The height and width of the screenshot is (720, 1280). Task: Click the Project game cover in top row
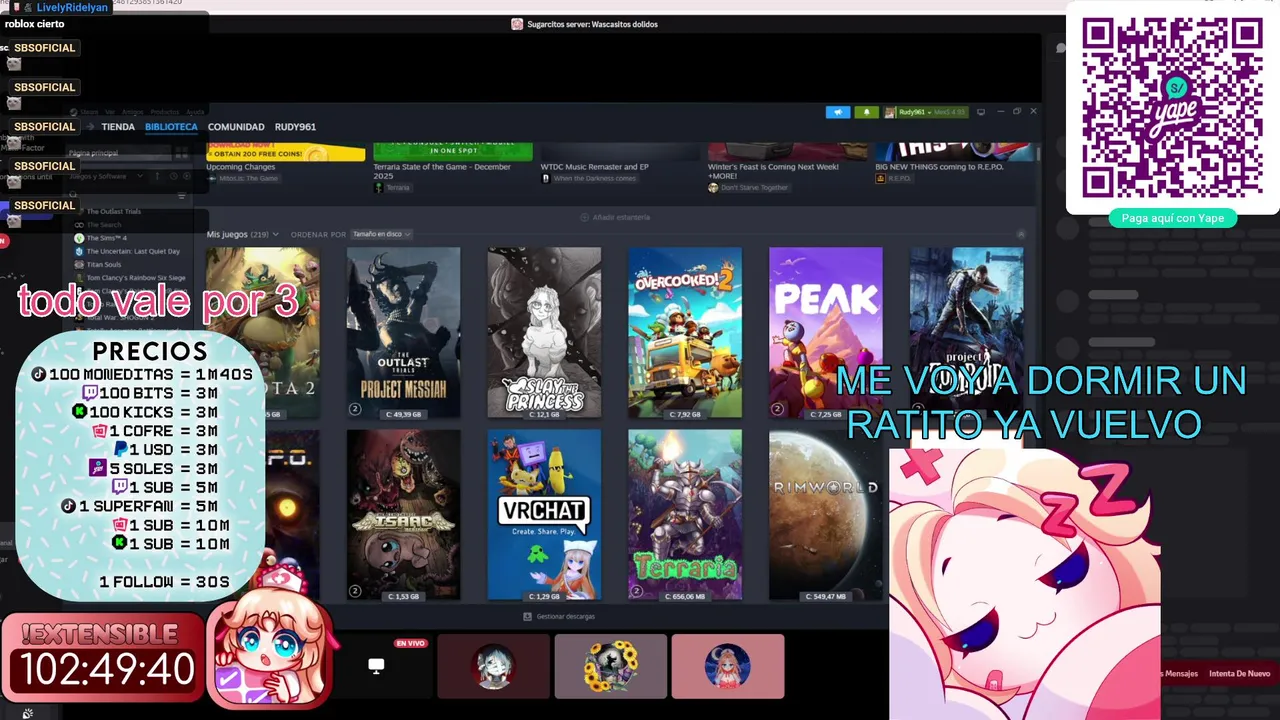[x=966, y=333]
